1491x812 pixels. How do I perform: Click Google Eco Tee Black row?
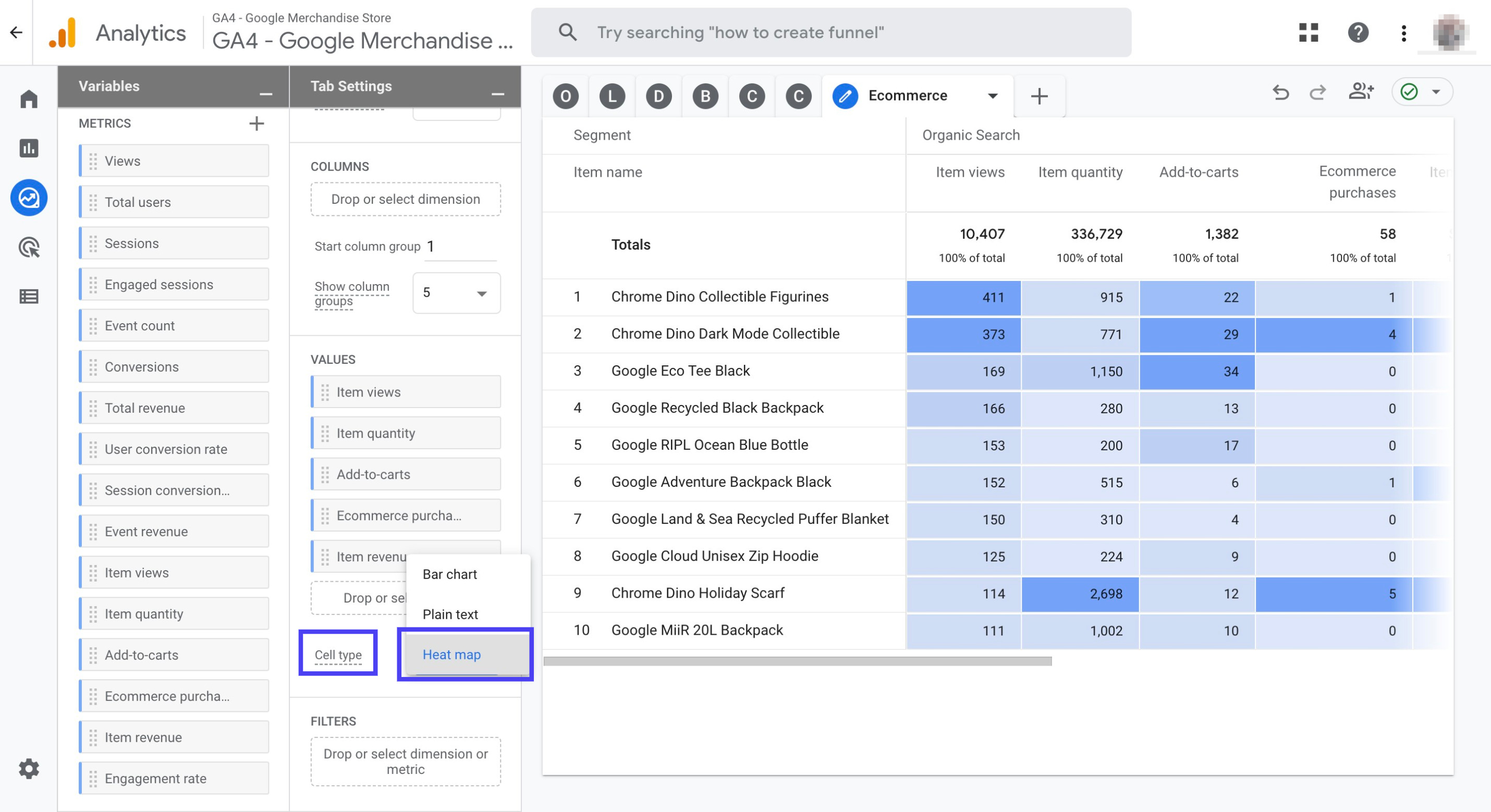(x=681, y=371)
